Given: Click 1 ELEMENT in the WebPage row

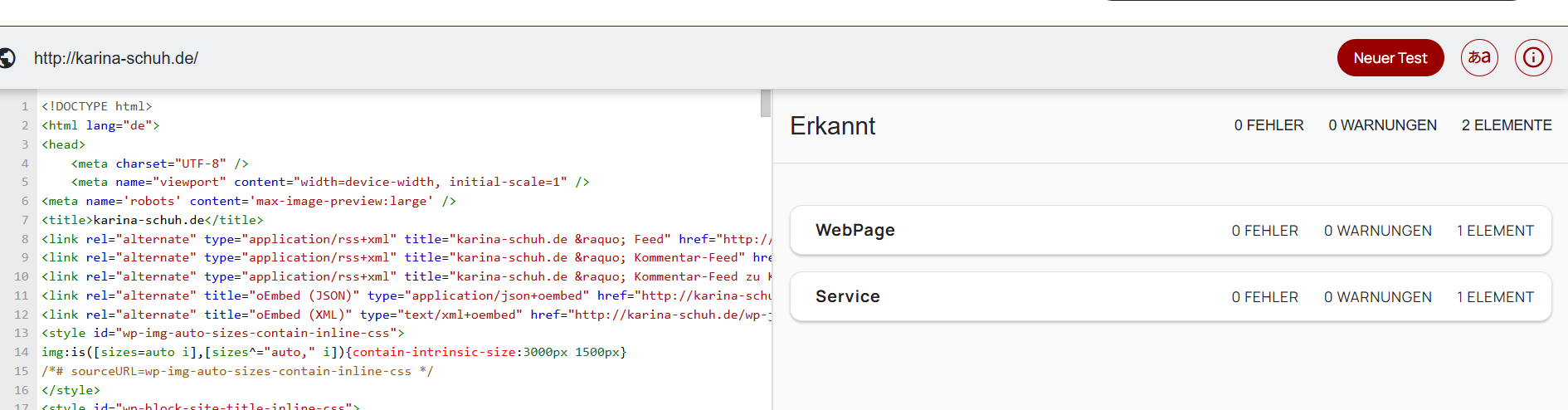Looking at the screenshot, I should pos(1496,231).
